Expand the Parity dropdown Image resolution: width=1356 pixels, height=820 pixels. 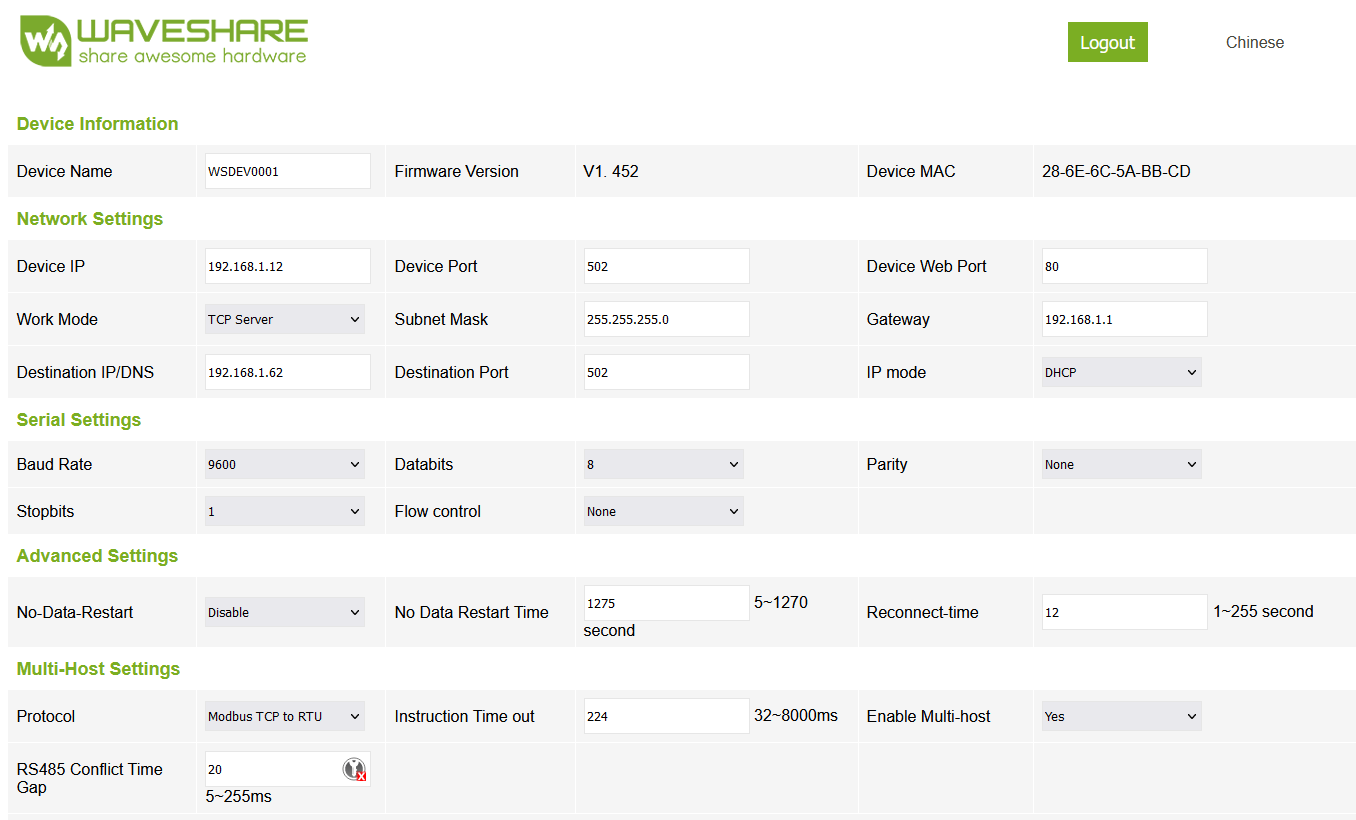[x=1122, y=464]
